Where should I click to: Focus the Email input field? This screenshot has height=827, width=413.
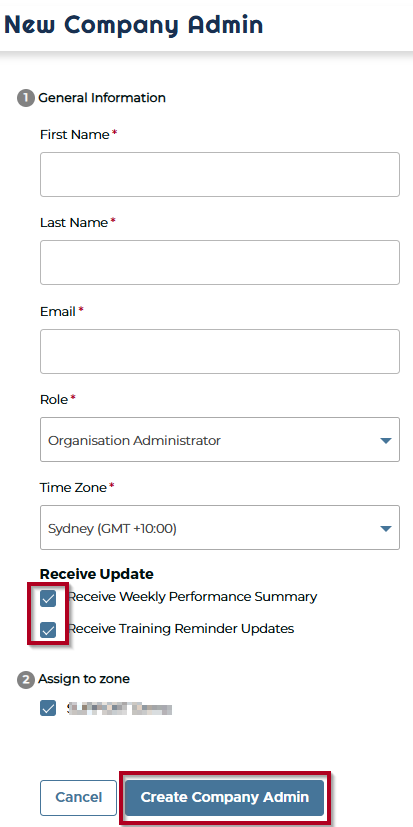(x=219, y=352)
